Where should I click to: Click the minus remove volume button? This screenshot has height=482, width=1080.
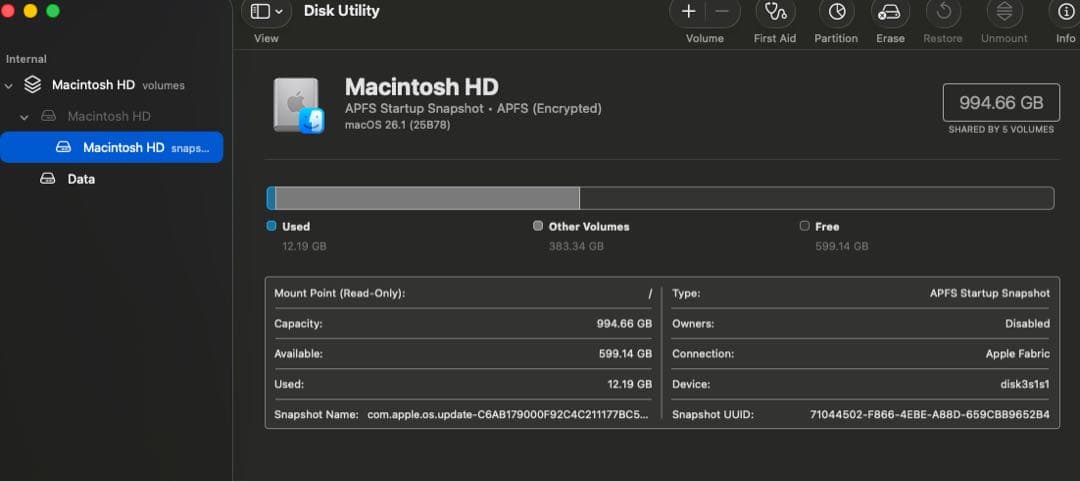click(x=722, y=12)
